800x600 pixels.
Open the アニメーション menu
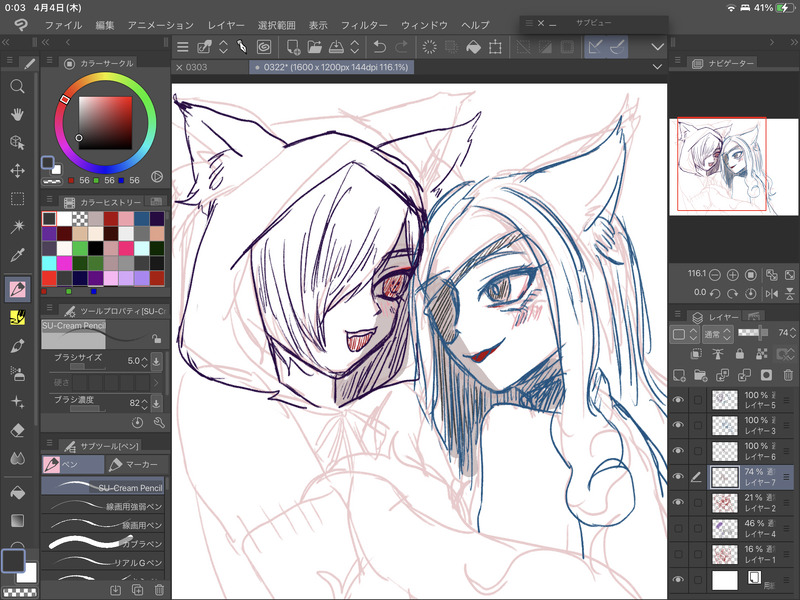click(x=161, y=25)
